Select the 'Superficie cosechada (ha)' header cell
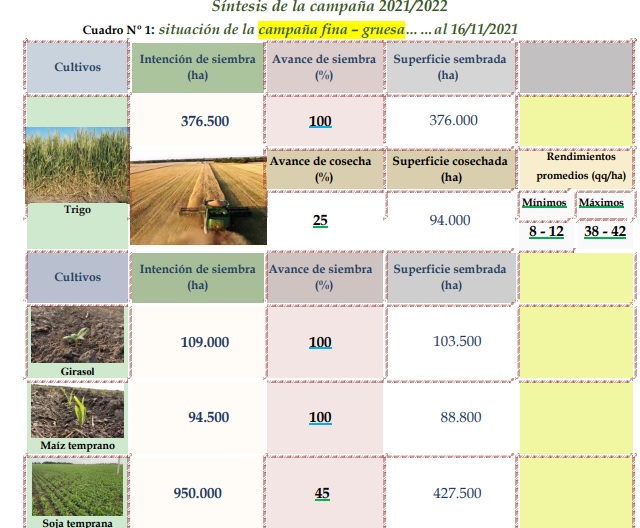This screenshot has width=640, height=528. click(x=448, y=169)
